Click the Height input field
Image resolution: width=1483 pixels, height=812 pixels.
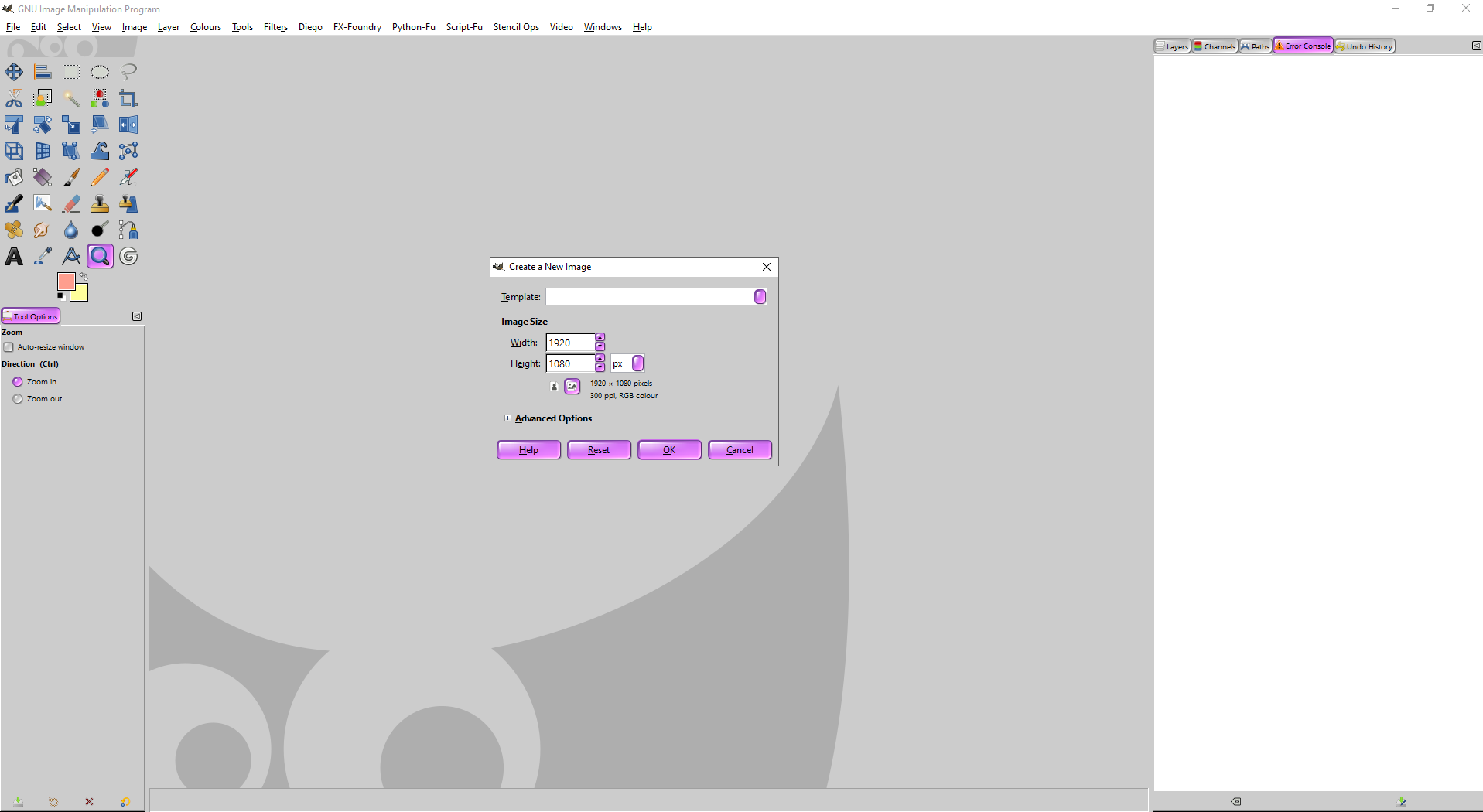[570, 363]
